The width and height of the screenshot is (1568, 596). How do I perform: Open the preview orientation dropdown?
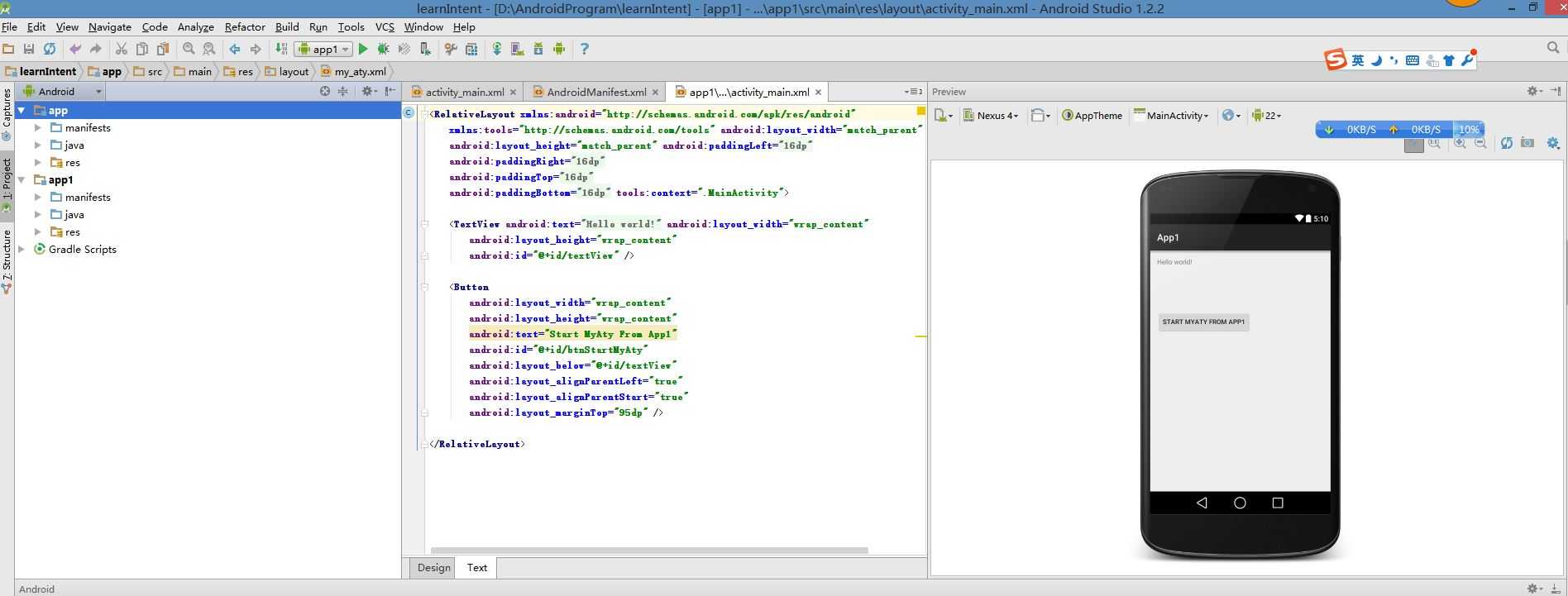1040,116
